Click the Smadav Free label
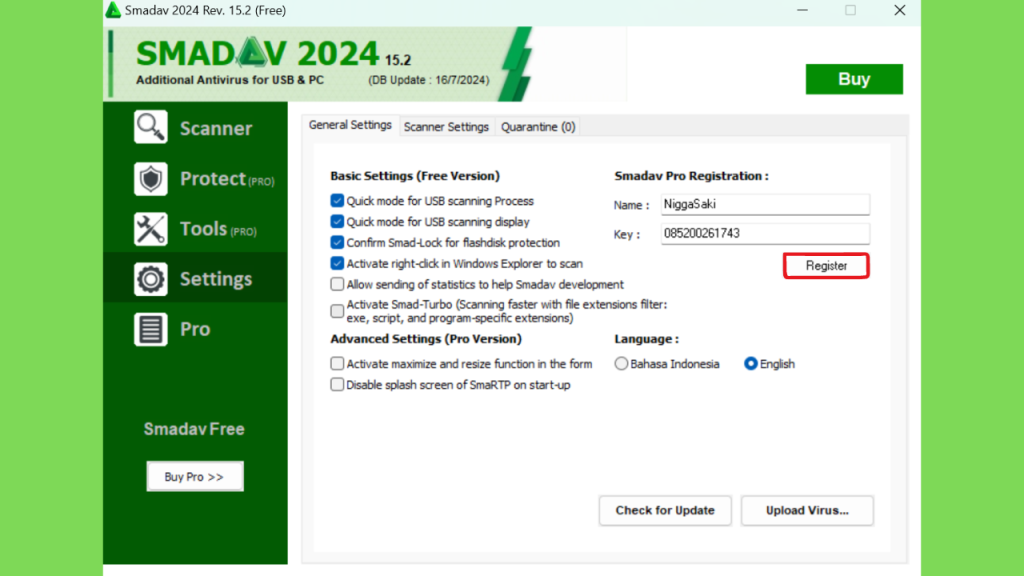 (194, 429)
